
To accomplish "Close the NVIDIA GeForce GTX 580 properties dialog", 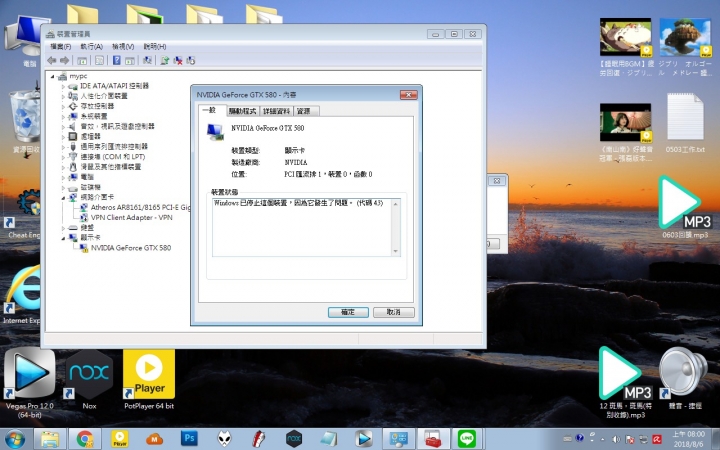I will (x=408, y=95).
